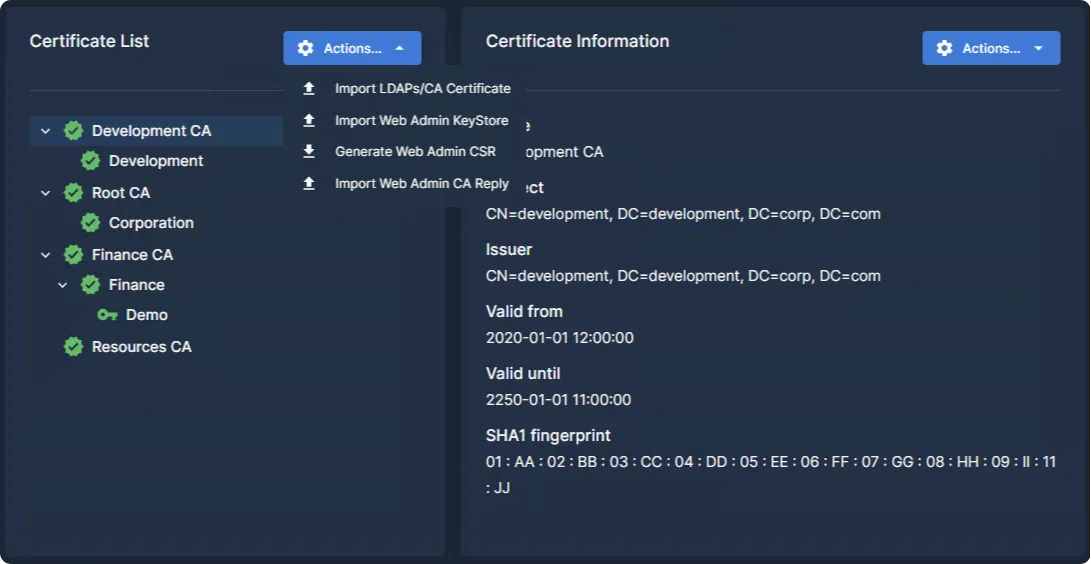Viewport: 1091px width, 564px height.
Task: Click verified badge icon of Development CA
Action: 73,131
